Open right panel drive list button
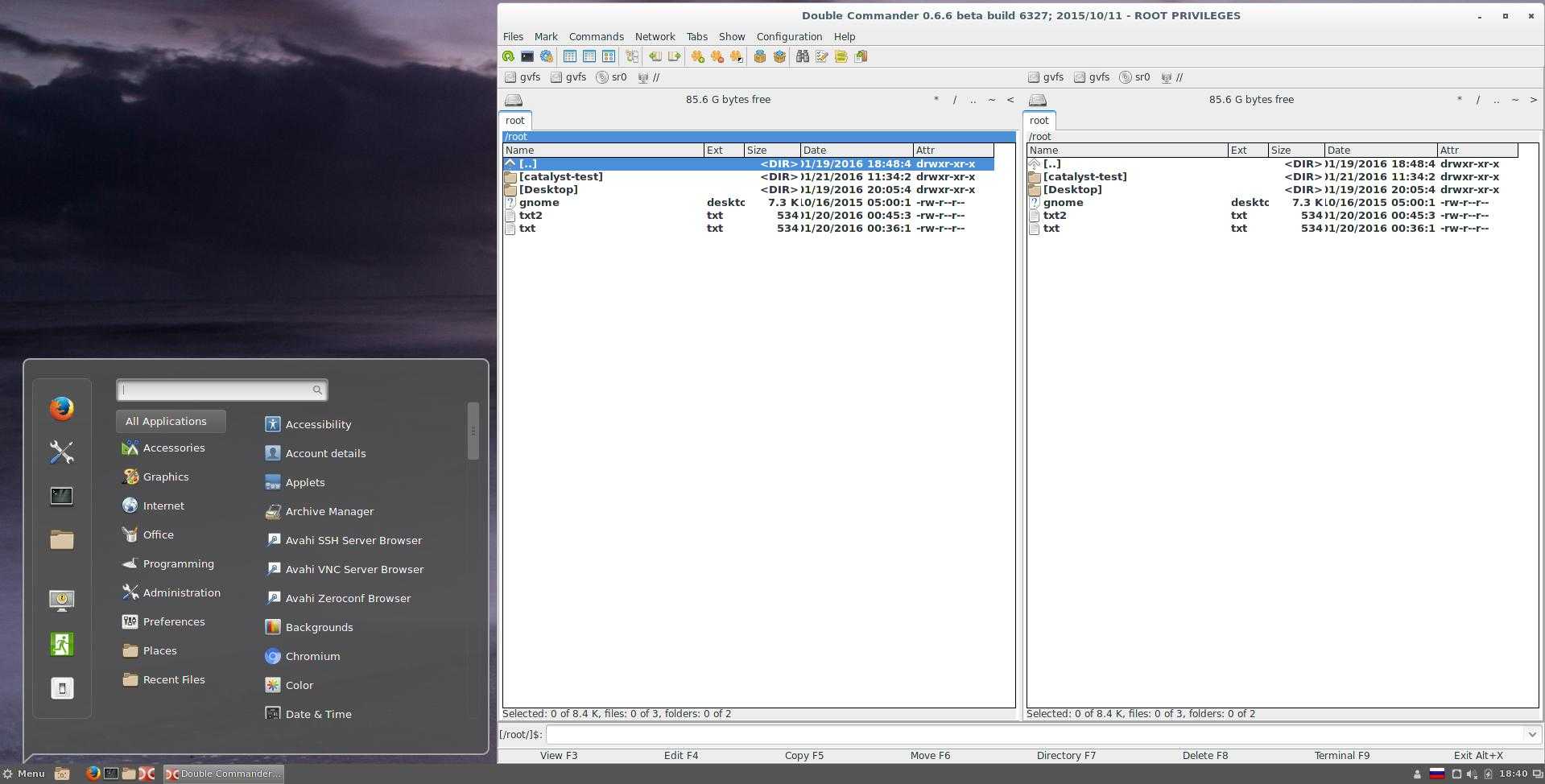The width and height of the screenshot is (1545, 784). (1038, 100)
